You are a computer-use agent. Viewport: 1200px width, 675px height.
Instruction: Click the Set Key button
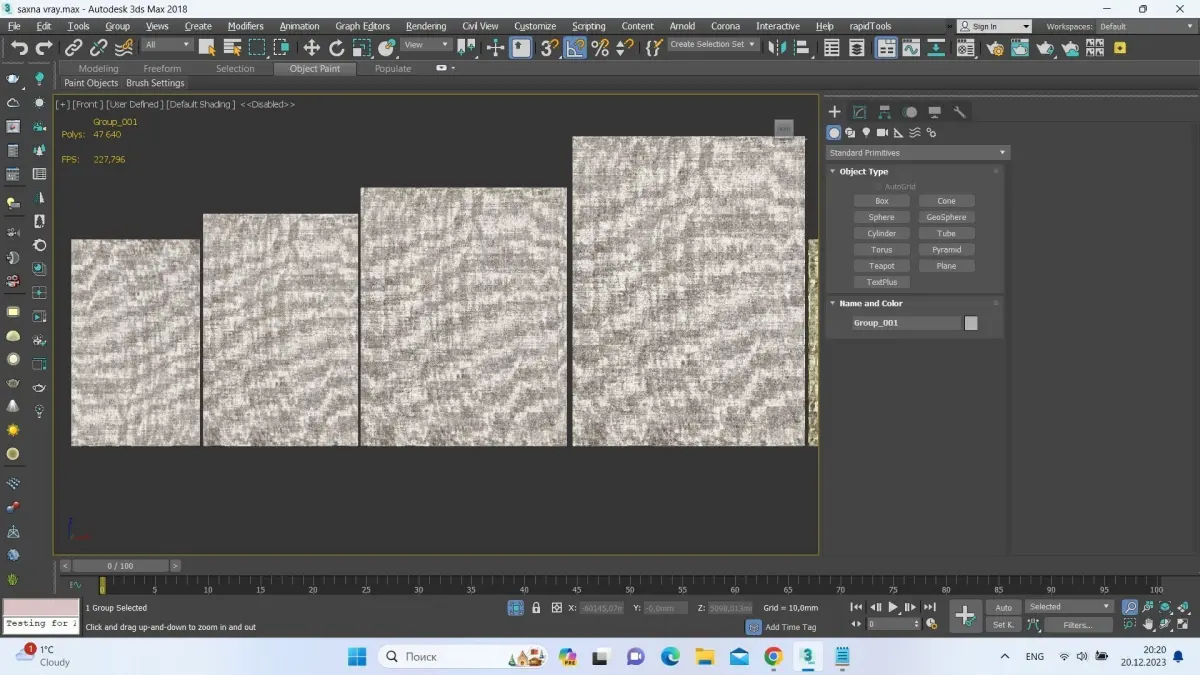pos(1003,625)
